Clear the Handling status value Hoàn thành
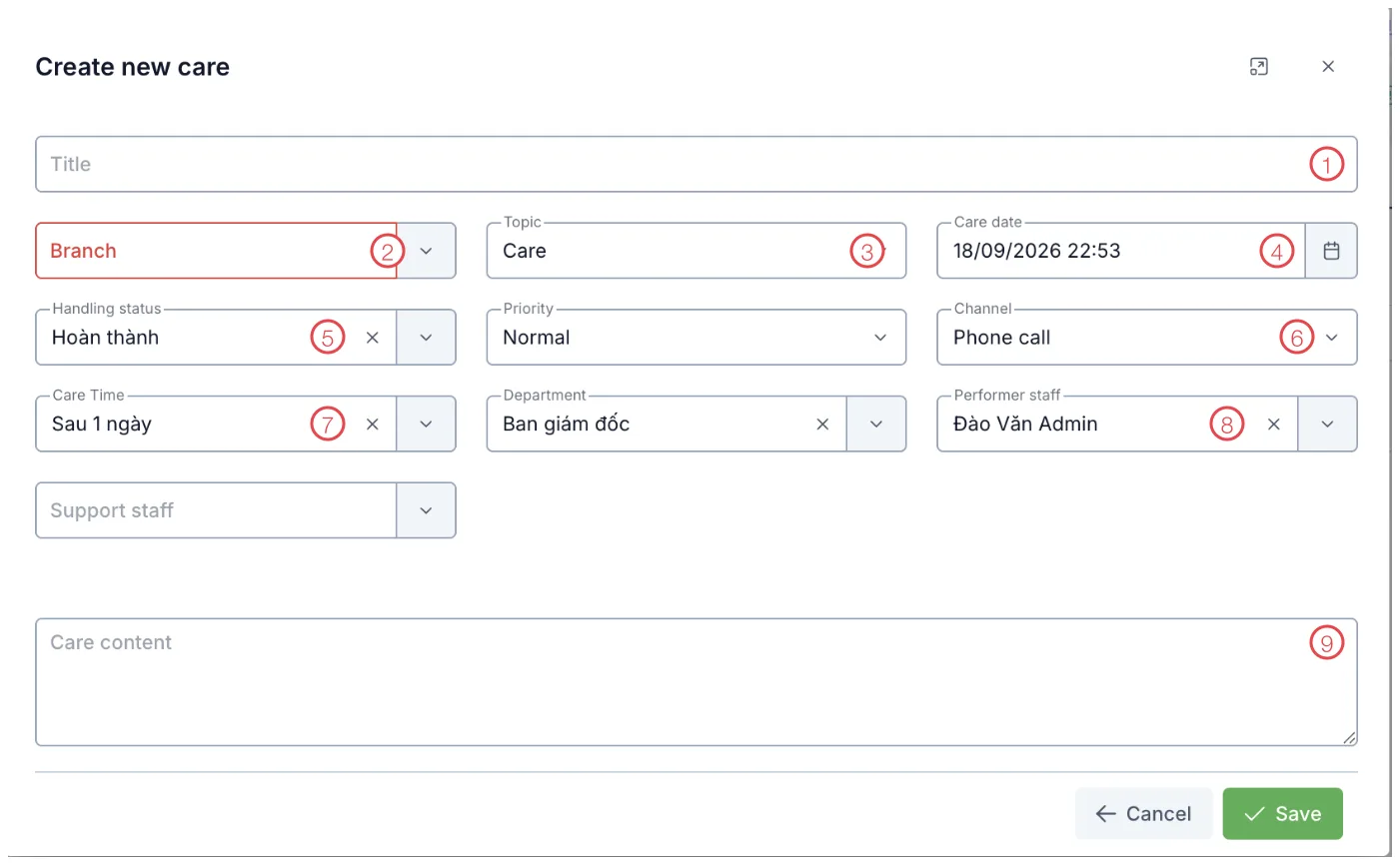This screenshot has height=865, width=1400. point(372,338)
